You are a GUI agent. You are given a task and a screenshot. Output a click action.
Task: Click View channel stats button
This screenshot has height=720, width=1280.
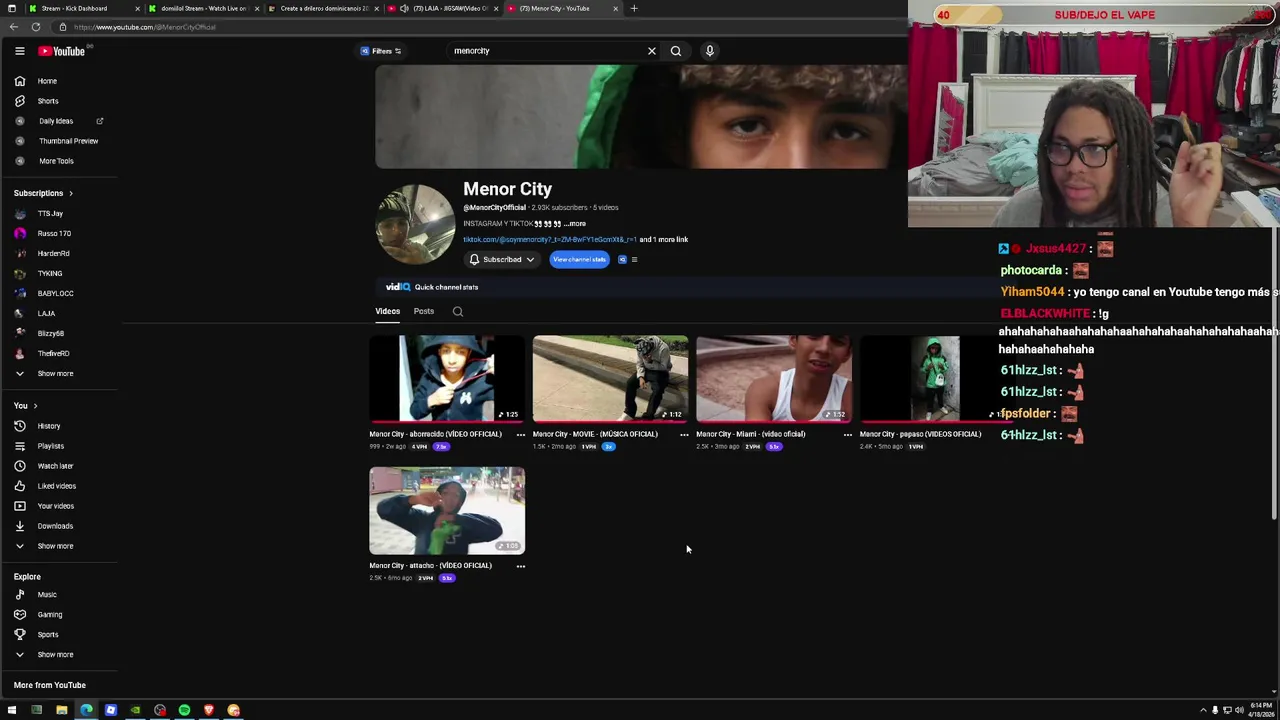pos(579,260)
